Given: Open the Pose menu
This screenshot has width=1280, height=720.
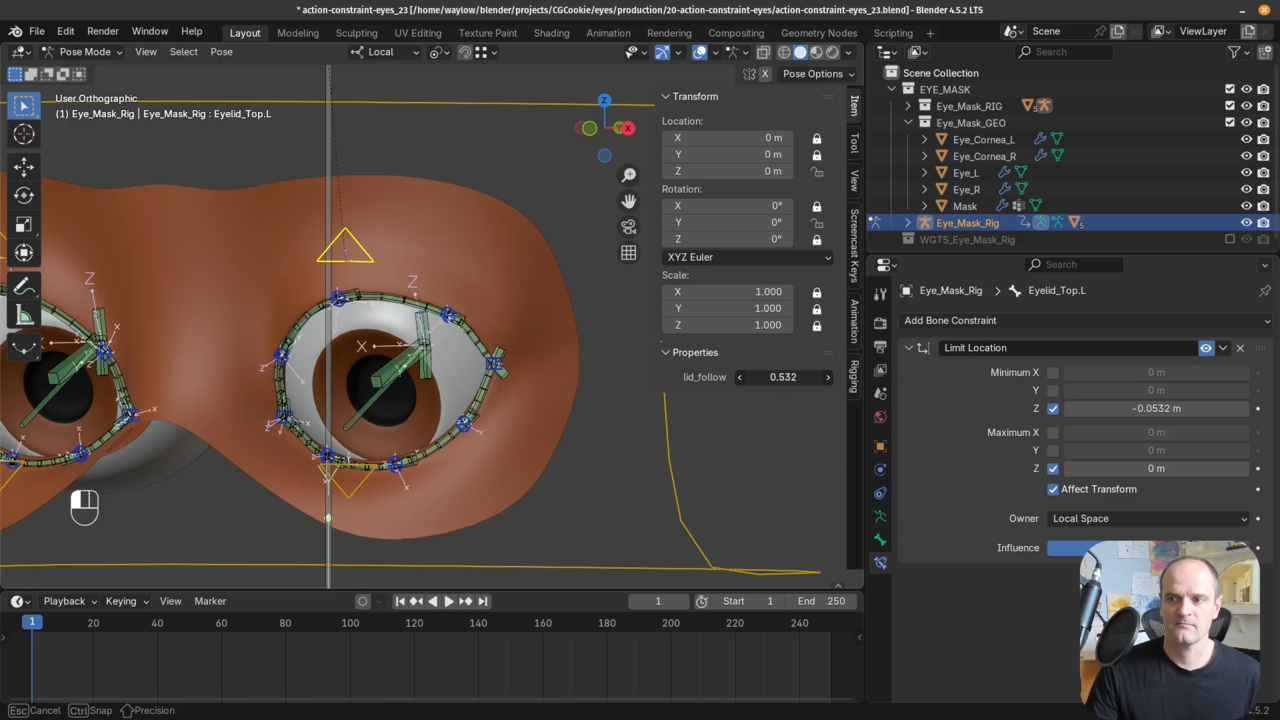Looking at the screenshot, I should (x=221, y=52).
